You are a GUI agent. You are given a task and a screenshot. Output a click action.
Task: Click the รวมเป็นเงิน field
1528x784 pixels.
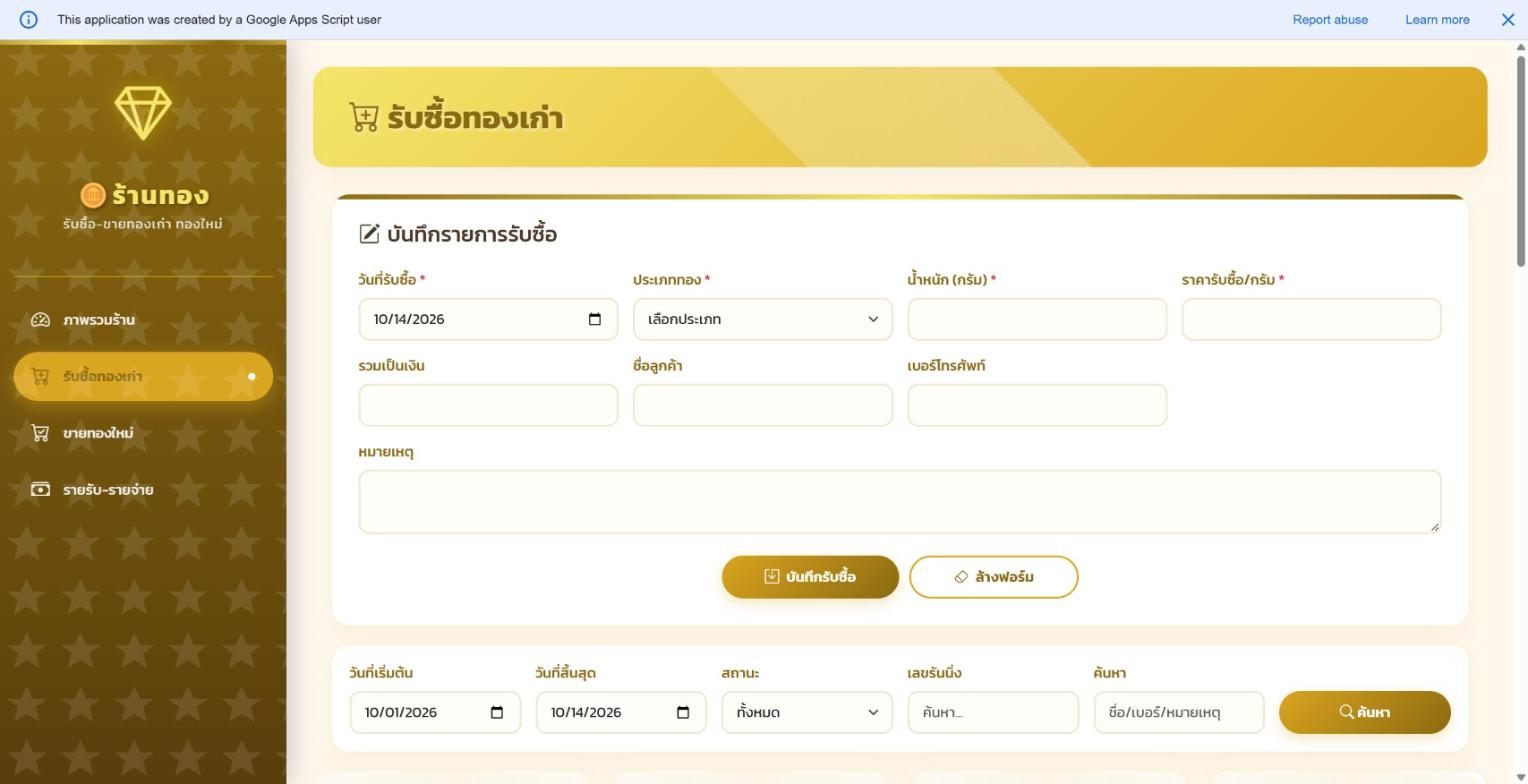click(488, 405)
